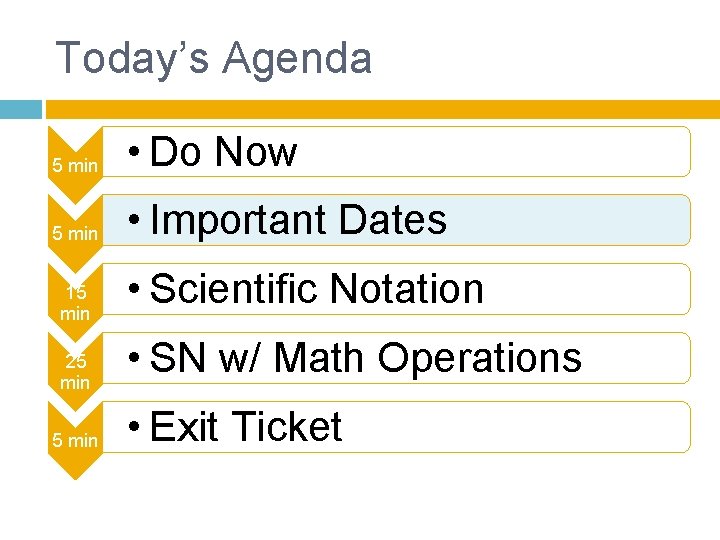Image resolution: width=720 pixels, height=540 pixels.
Task: Select the "Exit Ticket" agenda text
Action: pyautogui.click(x=246, y=427)
